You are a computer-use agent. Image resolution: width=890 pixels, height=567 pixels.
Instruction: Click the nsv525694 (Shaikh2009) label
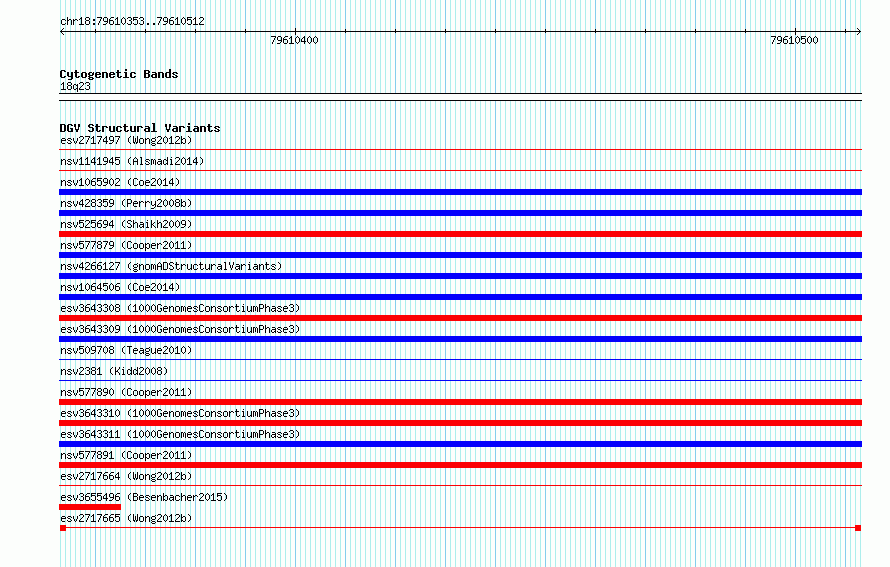point(126,224)
